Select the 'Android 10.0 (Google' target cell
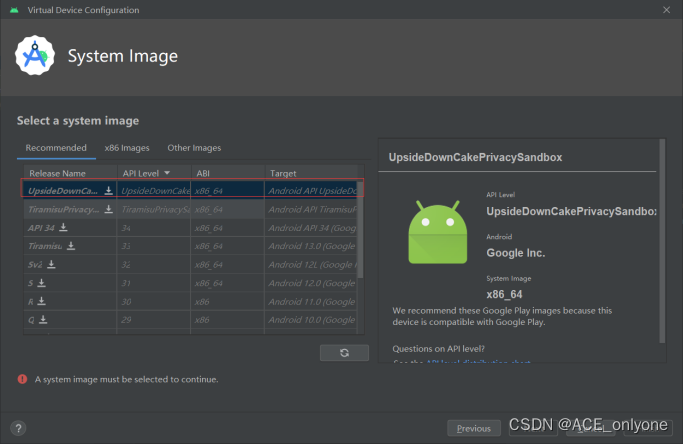The height and width of the screenshot is (444, 684). tap(311, 320)
